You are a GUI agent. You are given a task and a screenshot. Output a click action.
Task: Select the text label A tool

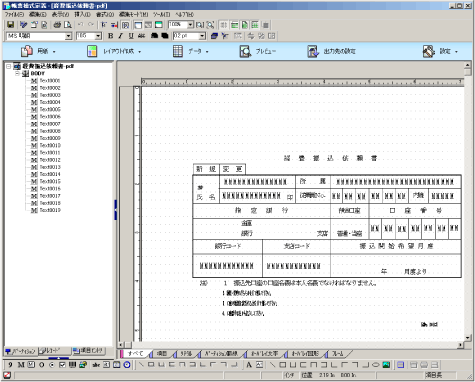click(x=249, y=365)
